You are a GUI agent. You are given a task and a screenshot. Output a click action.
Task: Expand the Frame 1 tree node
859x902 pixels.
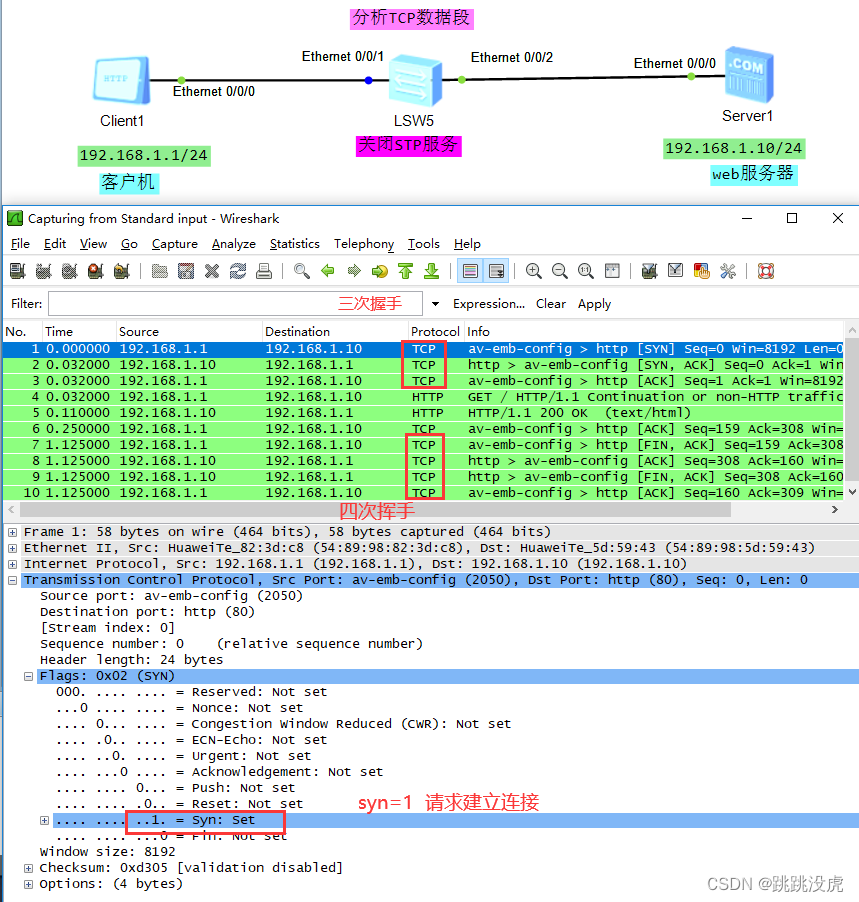click(x=12, y=532)
